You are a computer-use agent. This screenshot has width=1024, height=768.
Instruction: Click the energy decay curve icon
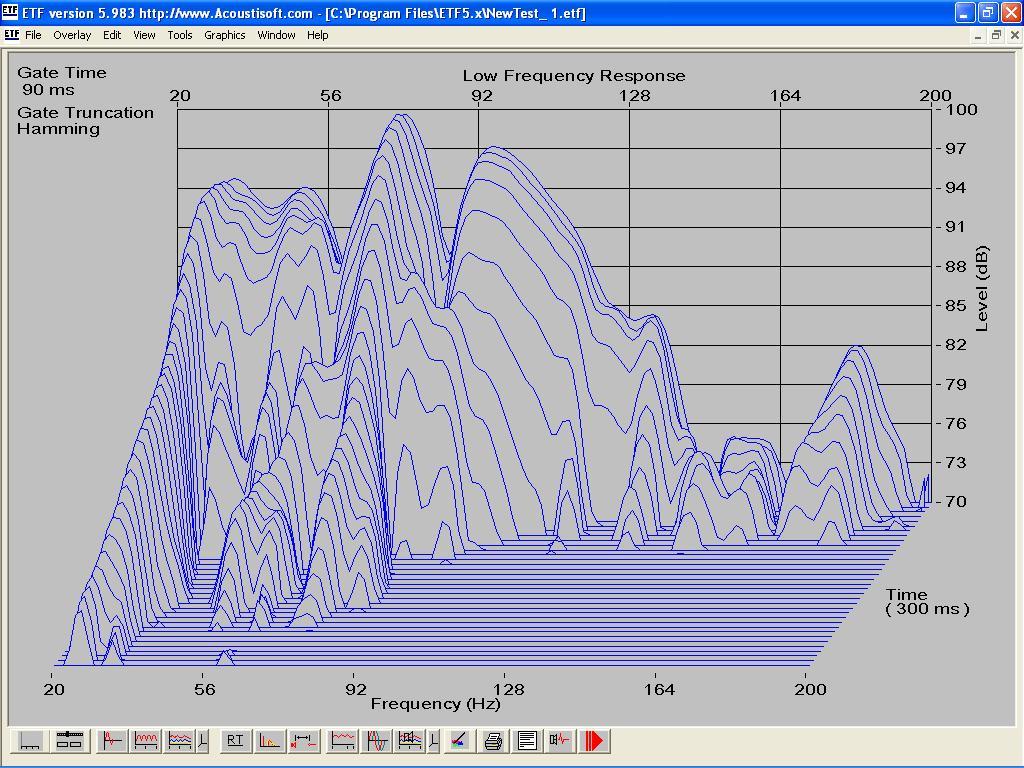tap(269, 741)
